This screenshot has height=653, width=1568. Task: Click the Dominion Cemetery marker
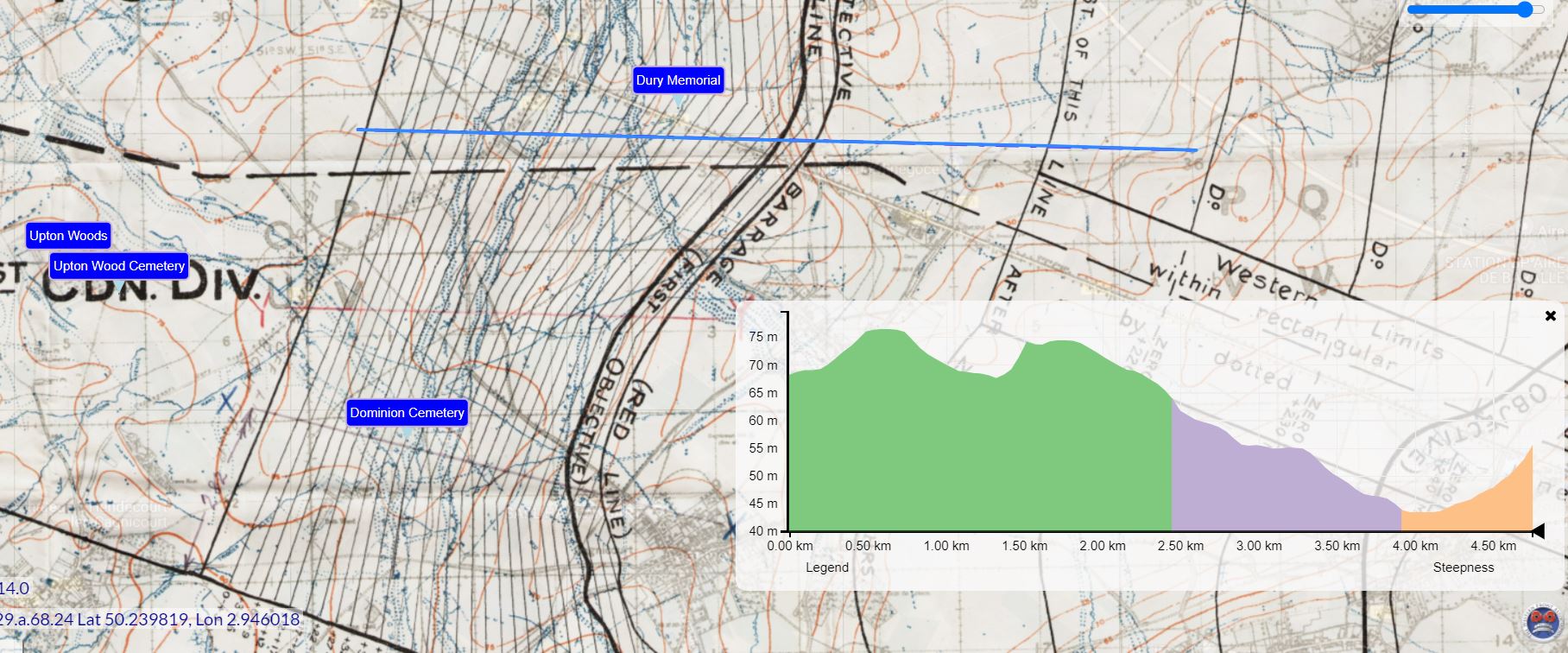[408, 413]
